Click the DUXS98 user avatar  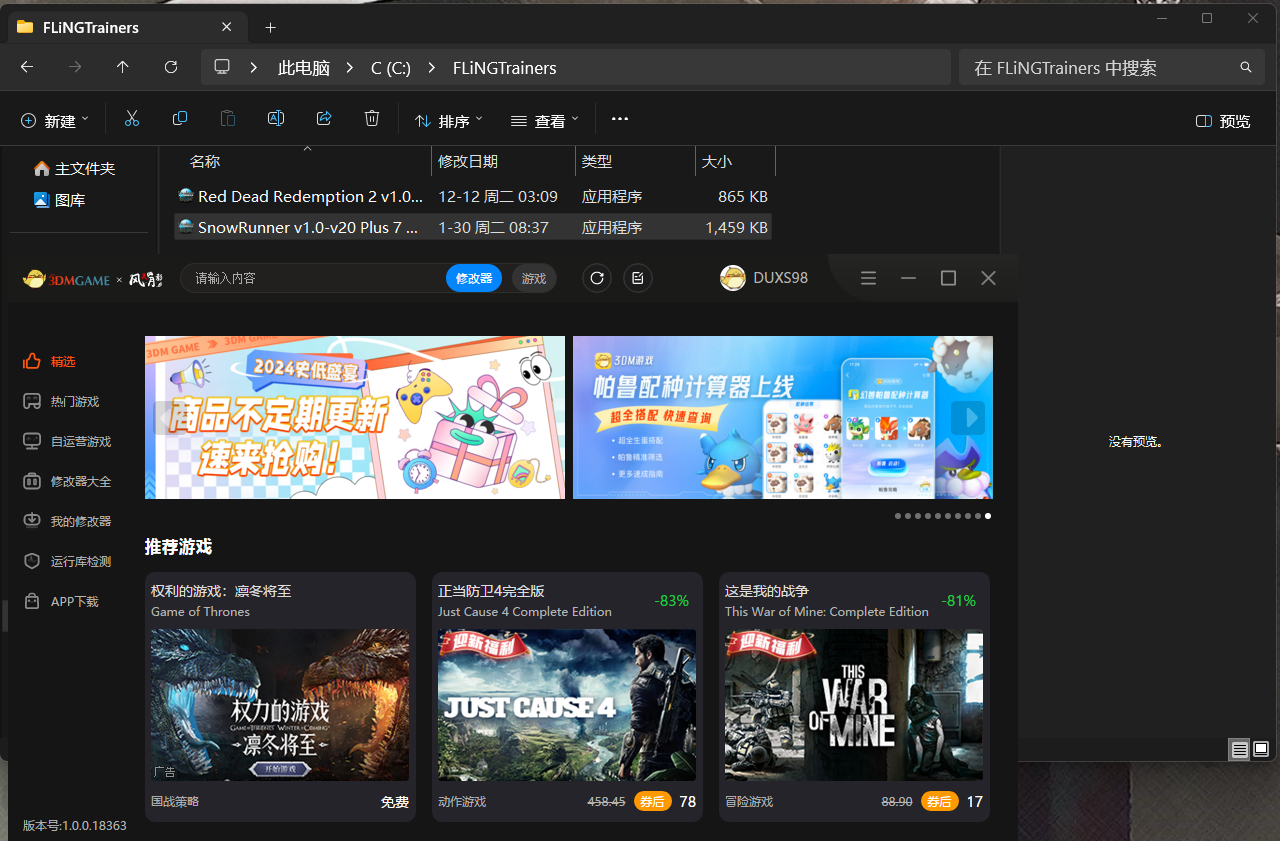pyautogui.click(x=733, y=278)
